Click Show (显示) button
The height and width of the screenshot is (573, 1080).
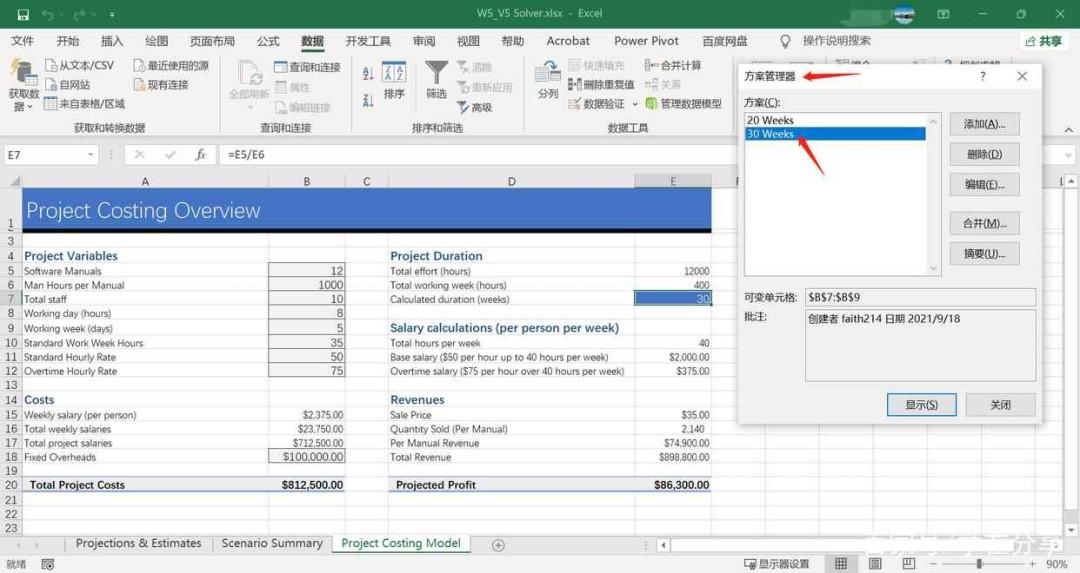pyautogui.click(x=922, y=405)
